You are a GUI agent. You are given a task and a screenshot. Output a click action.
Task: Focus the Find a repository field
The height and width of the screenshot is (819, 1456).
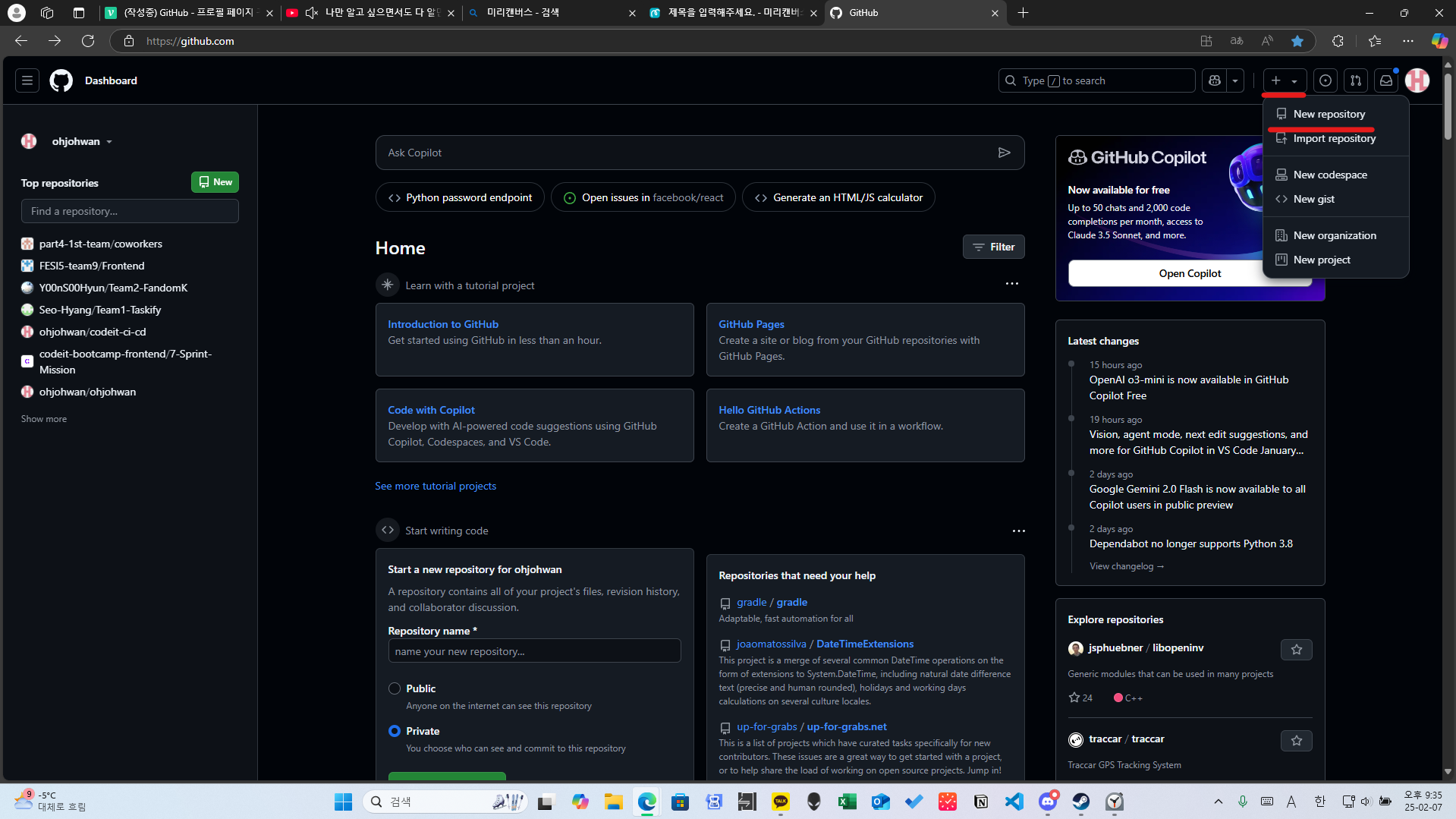[x=130, y=211]
